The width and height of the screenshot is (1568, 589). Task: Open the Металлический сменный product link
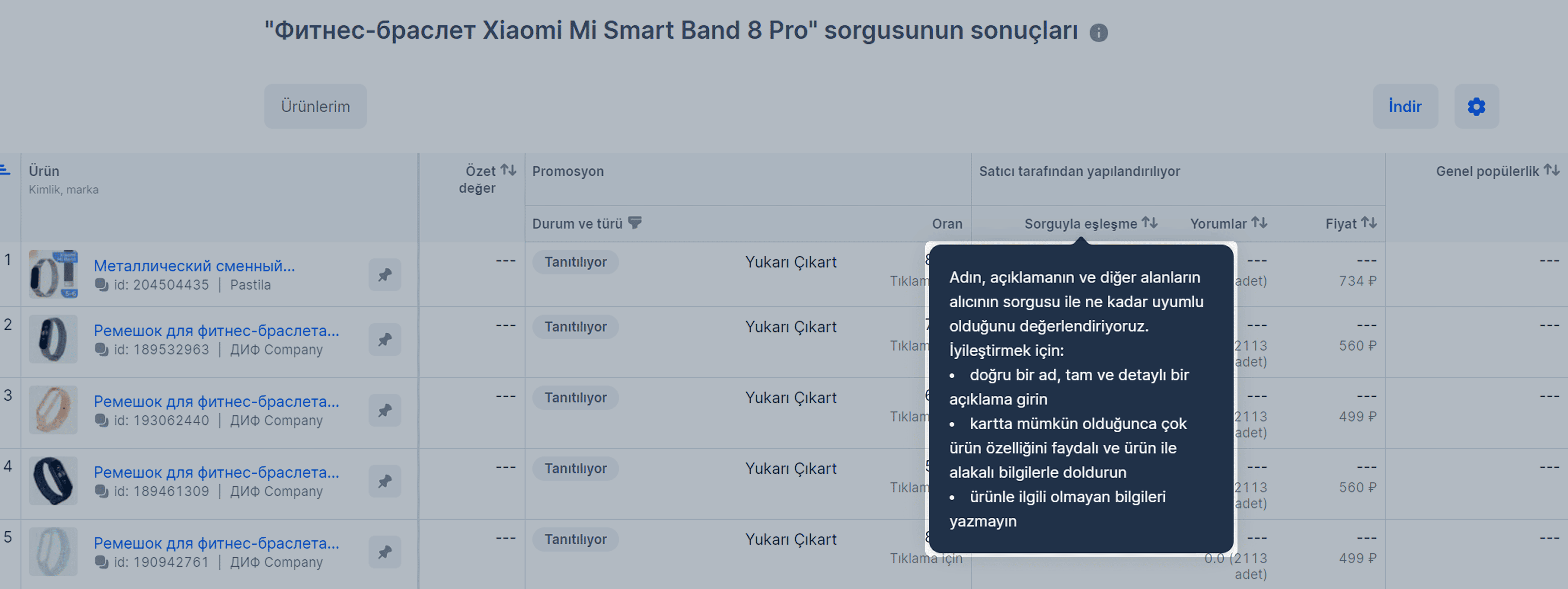pyautogui.click(x=194, y=266)
